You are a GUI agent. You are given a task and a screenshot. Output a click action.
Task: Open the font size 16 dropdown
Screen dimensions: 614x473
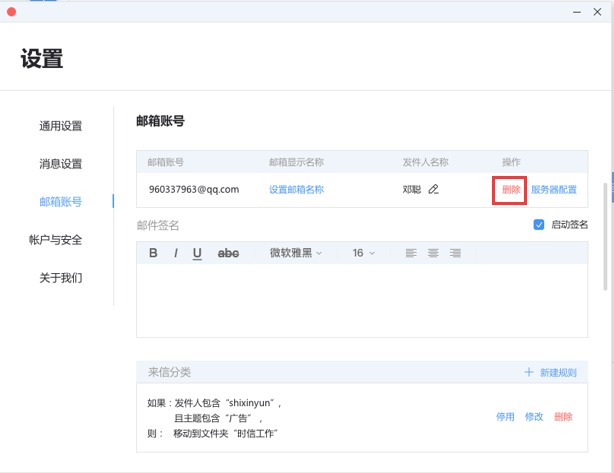click(363, 253)
